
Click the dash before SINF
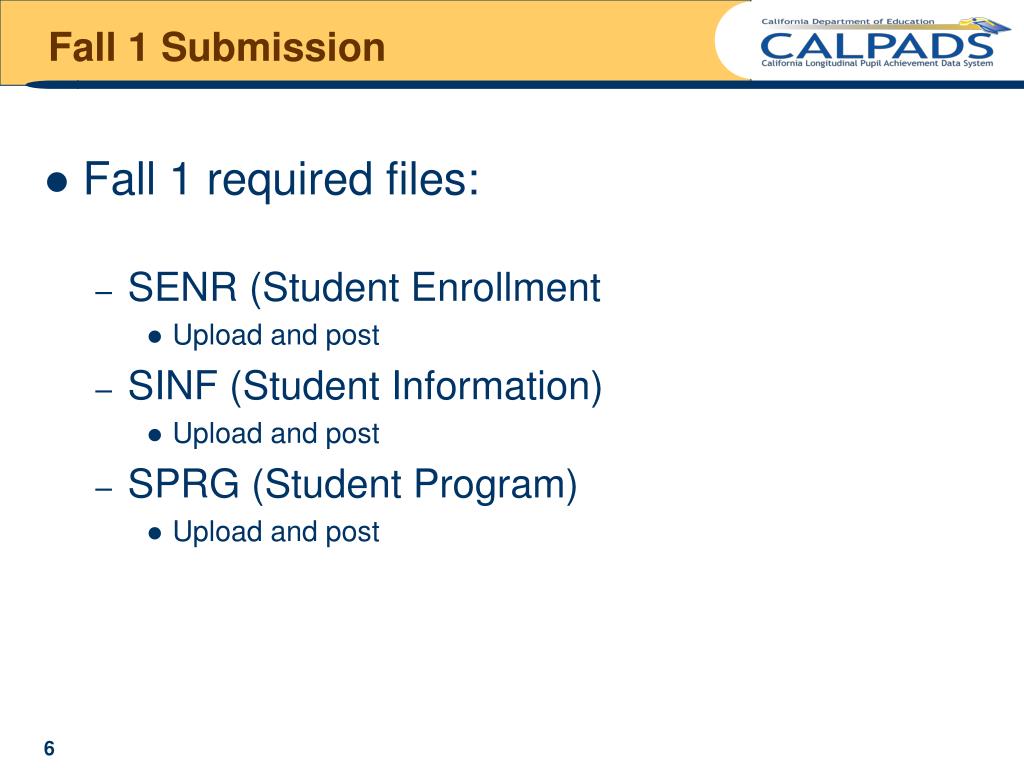click(x=104, y=391)
